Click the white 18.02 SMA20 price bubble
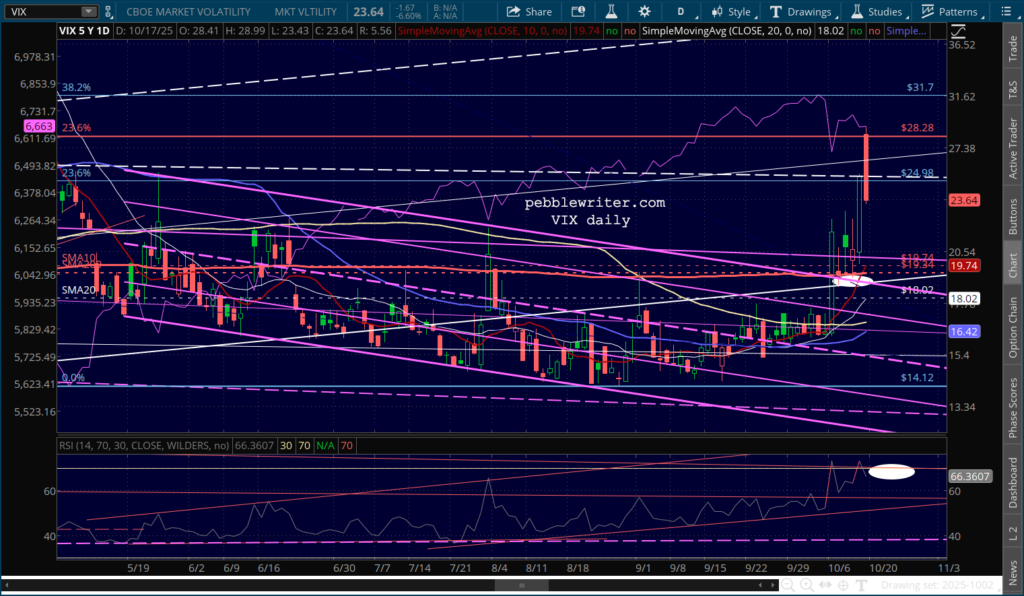The height and width of the screenshot is (596, 1024). pyautogui.click(x=964, y=298)
